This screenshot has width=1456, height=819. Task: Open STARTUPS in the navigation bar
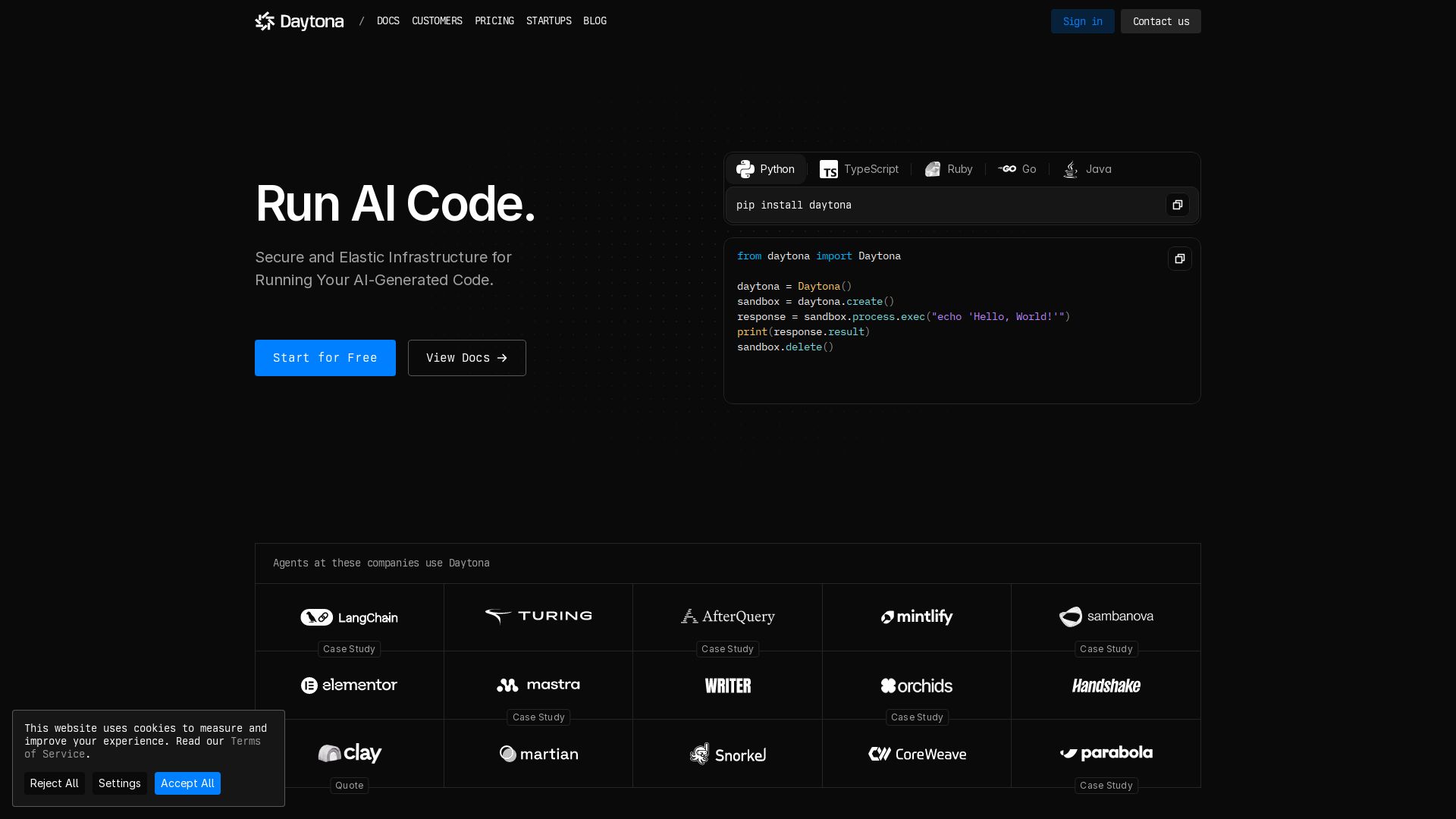(548, 21)
